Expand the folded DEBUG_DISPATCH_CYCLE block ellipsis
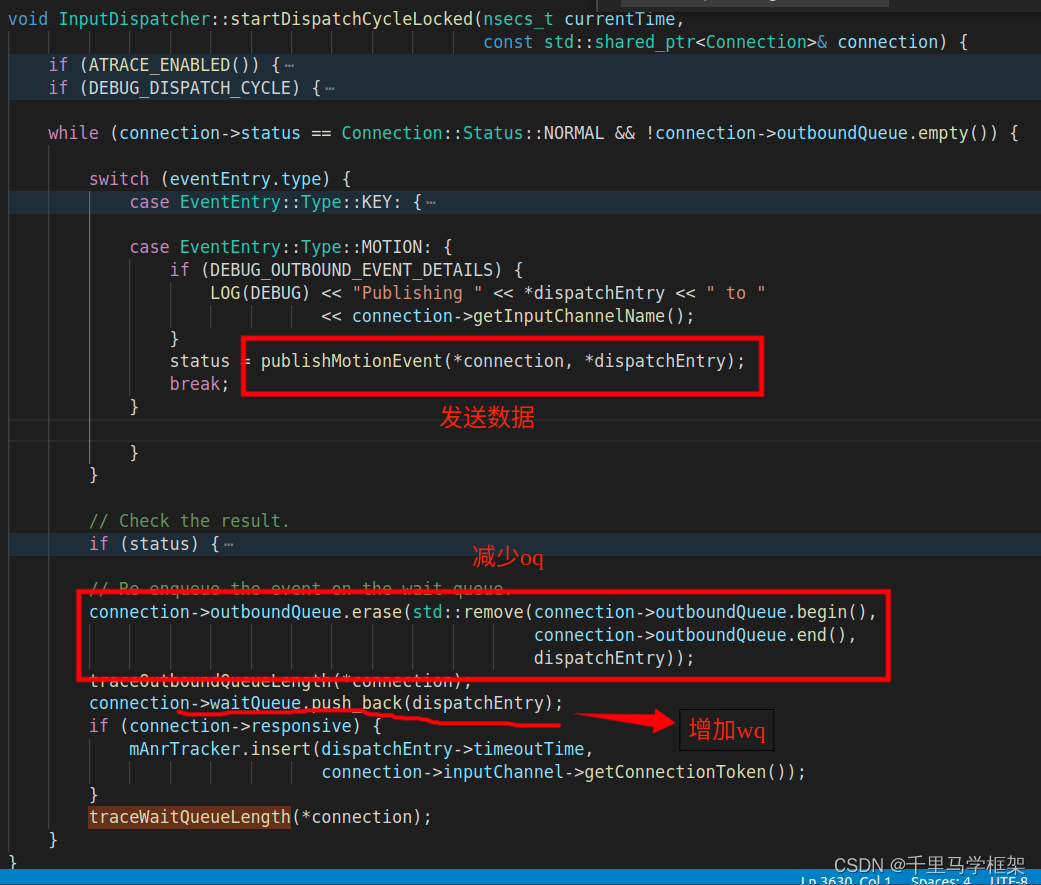Screen dimensions: 1041x885 pyautogui.click(x=329, y=88)
